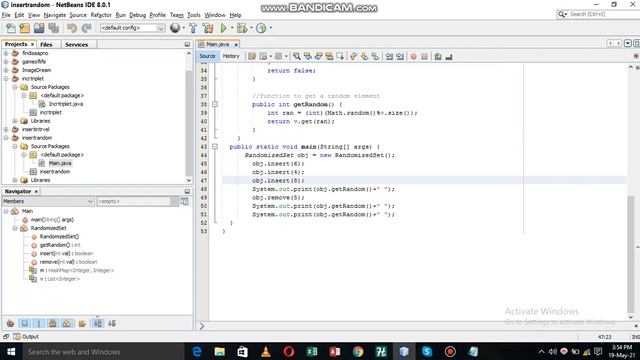Click the Save All toolbar icon
Image resolution: width=640 pixels, height=360 pixels.
53,28
